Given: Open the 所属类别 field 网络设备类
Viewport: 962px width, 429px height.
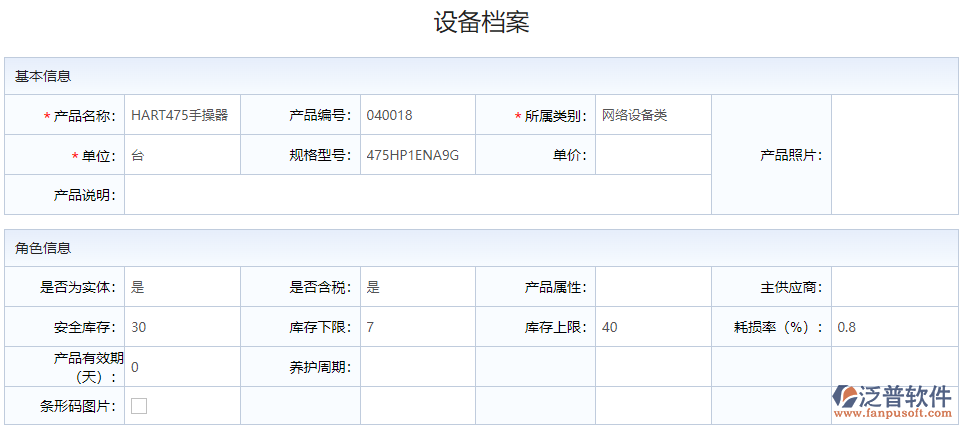Looking at the screenshot, I should tap(653, 115).
